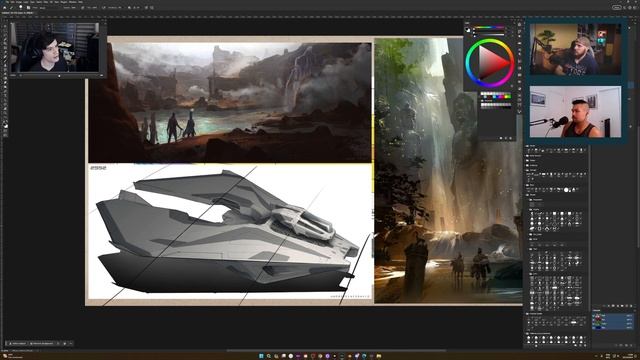Image resolution: width=640 pixels, height=360 pixels.
Task: Click the Navigator zoom-in mountain icon
Action: pyautogui.click(x=102, y=76)
